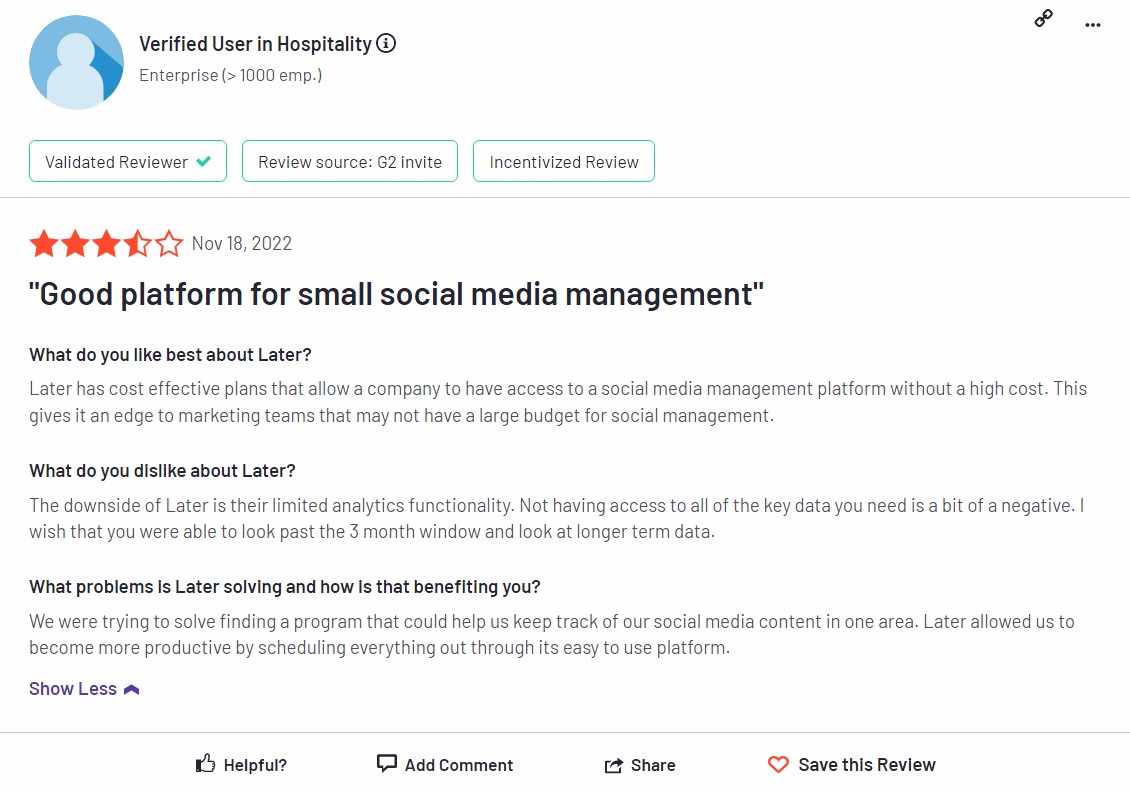Click the heart icon to save review
This screenshot has width=1130, height=792.
coord(778,764)
